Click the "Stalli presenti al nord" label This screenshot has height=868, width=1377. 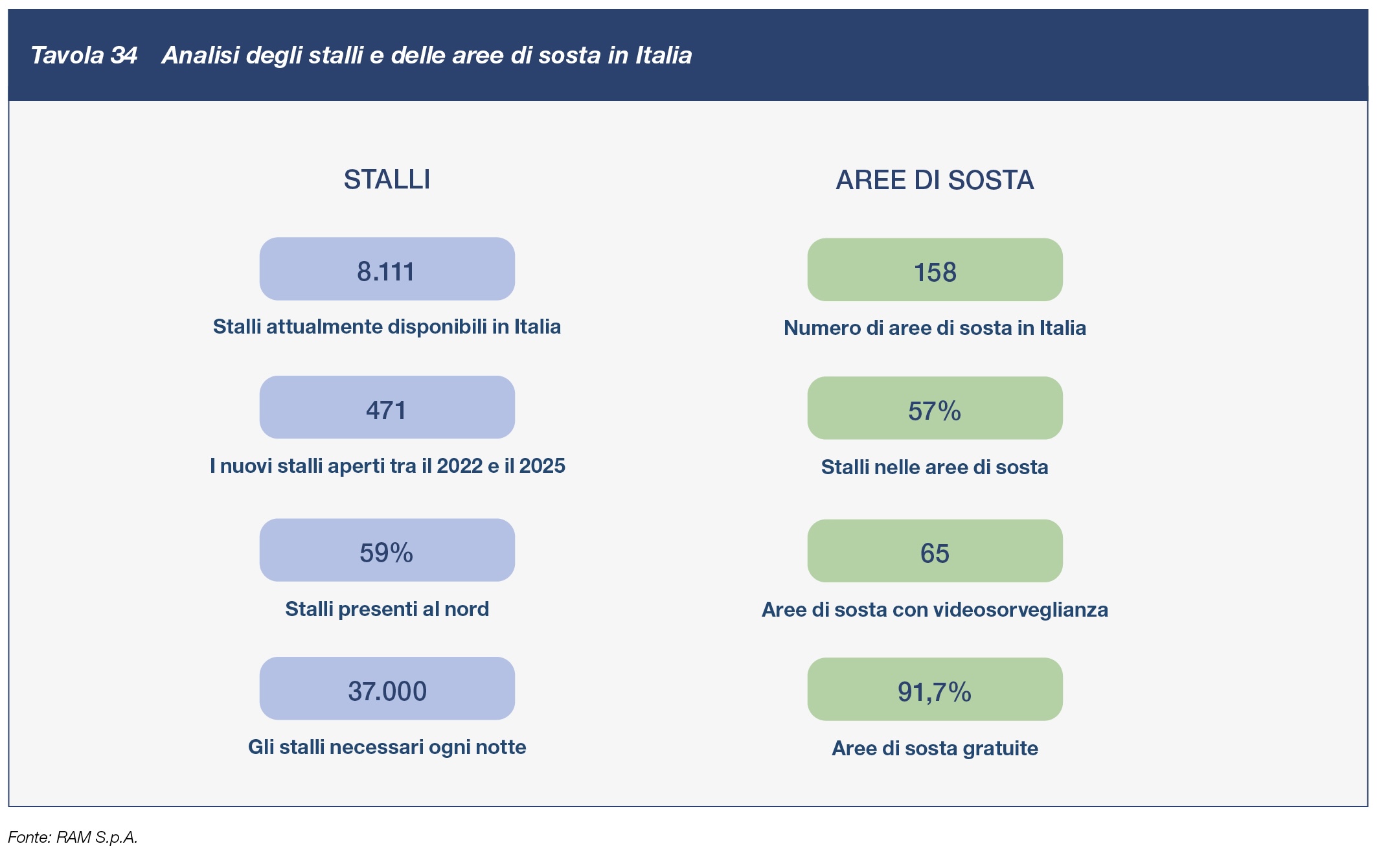click(x=387, y=609)
